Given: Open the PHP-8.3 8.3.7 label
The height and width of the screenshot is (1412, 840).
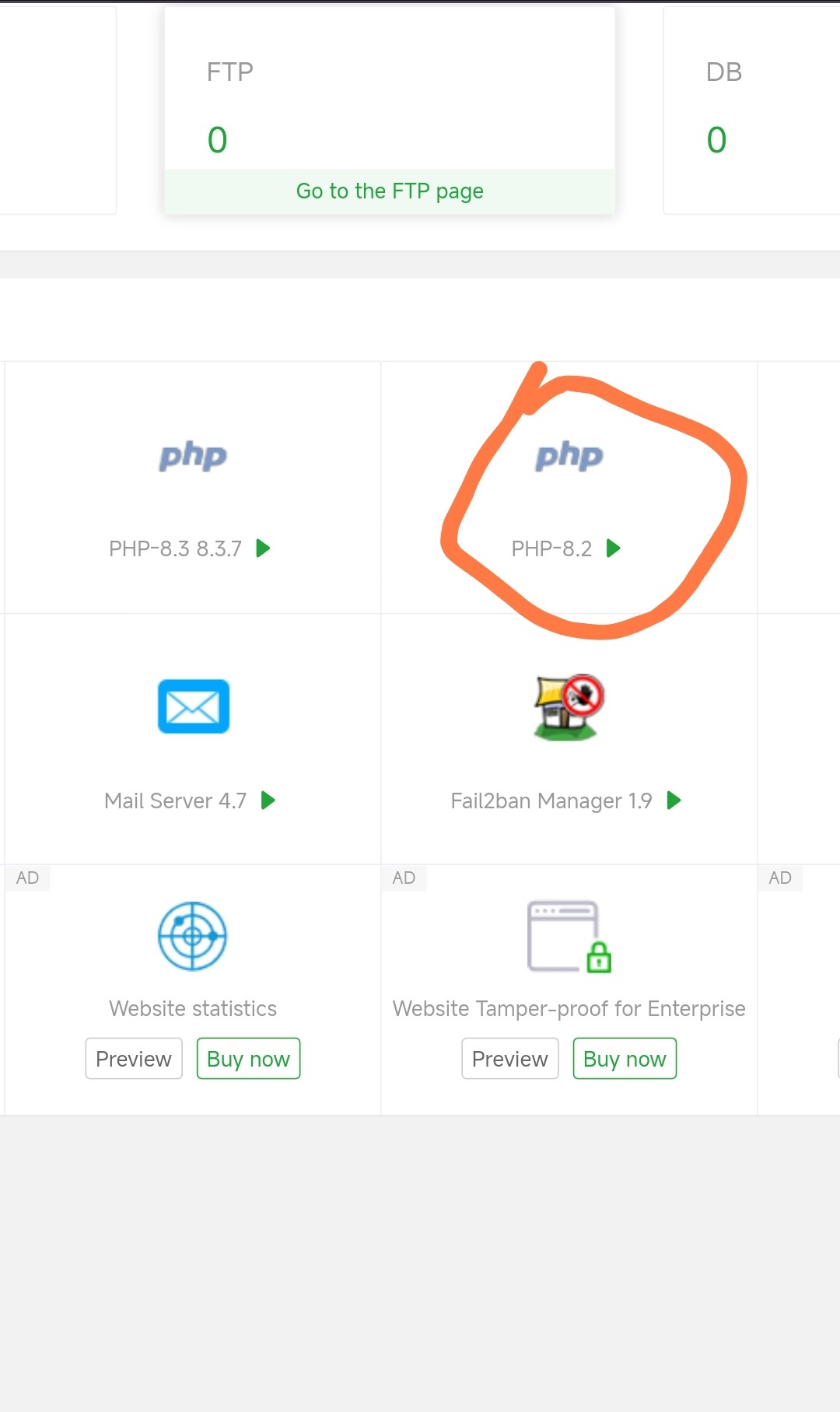Looking at the screenshot, I should pyautogui.click(x=176, y=549).
